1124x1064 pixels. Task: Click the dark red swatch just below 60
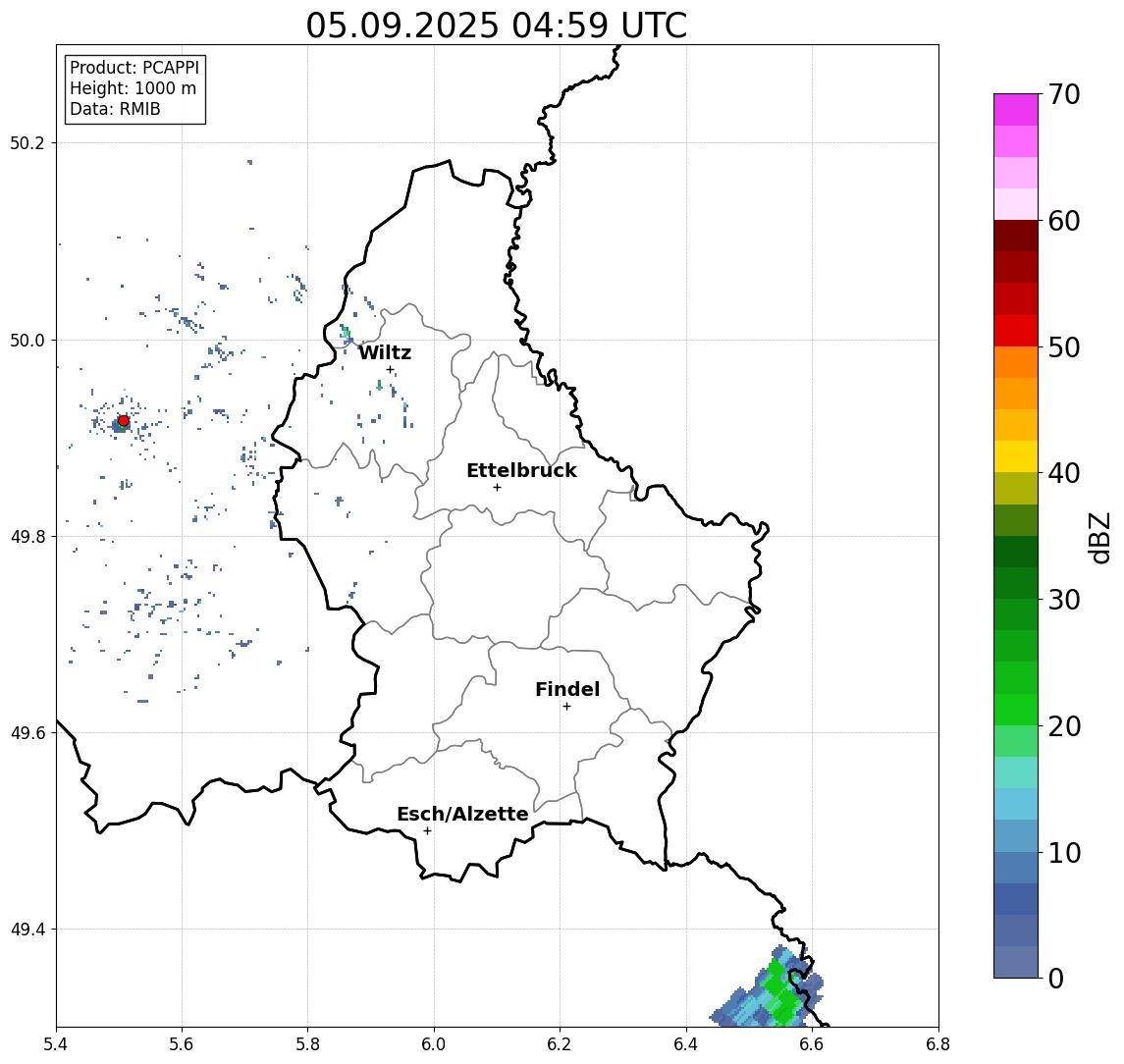(1016, 236)
